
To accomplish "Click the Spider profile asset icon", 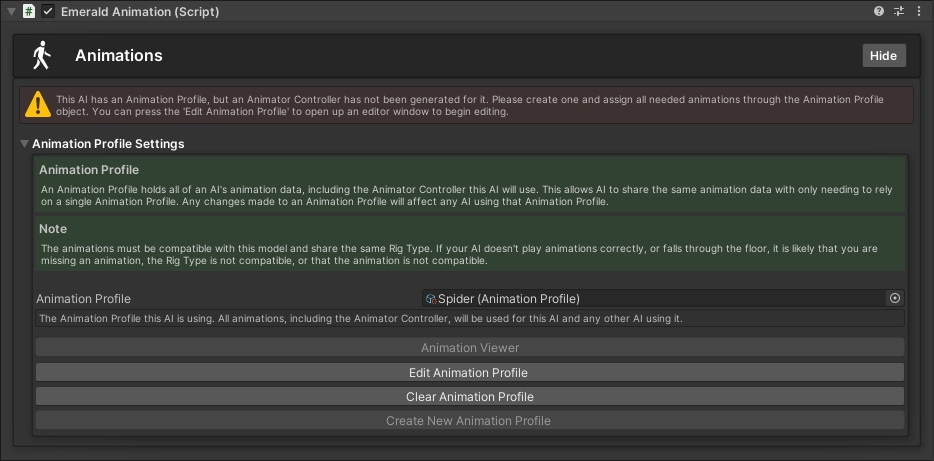I will point(431,298).
